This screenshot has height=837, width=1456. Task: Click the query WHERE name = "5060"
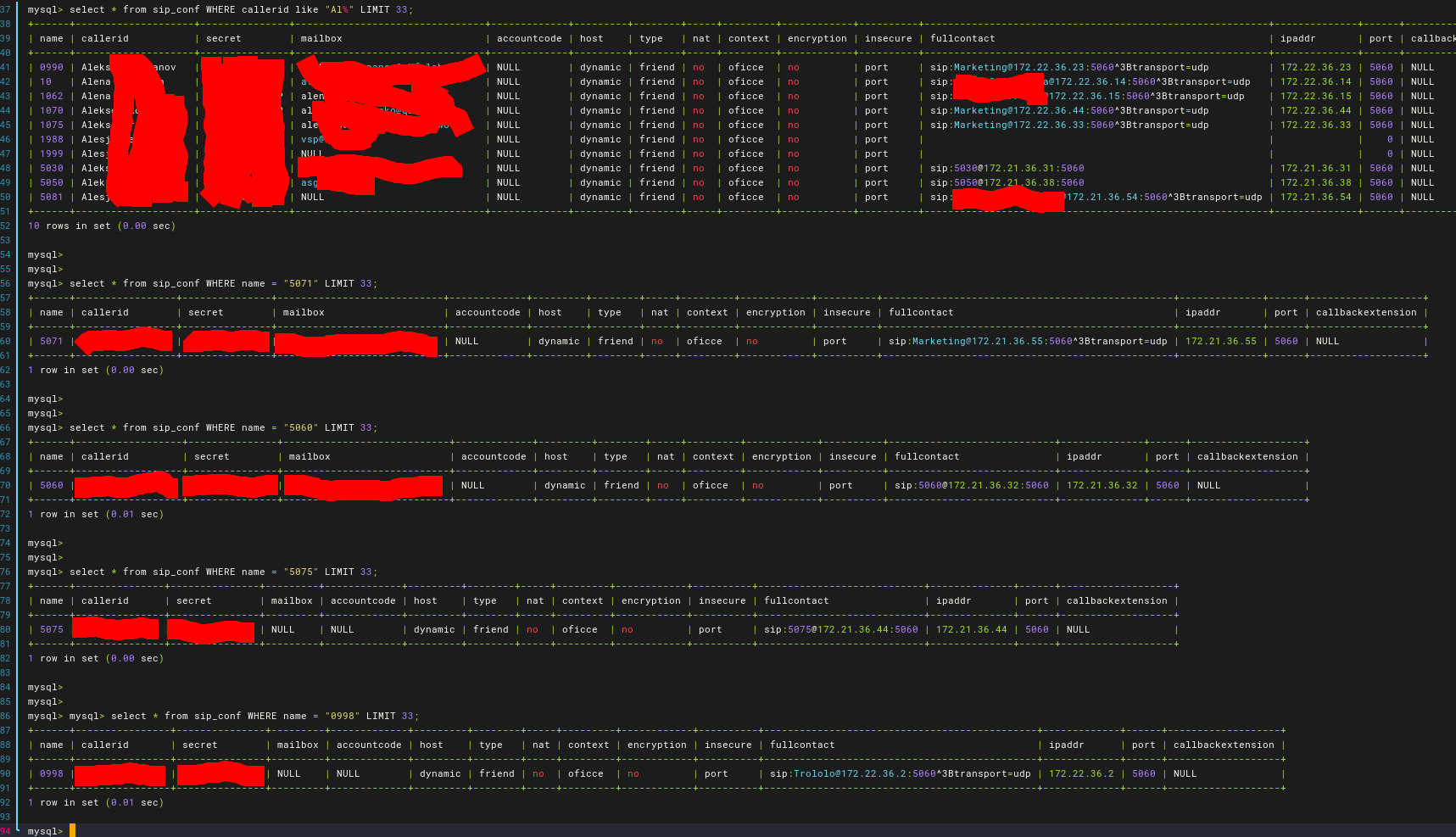223,427
